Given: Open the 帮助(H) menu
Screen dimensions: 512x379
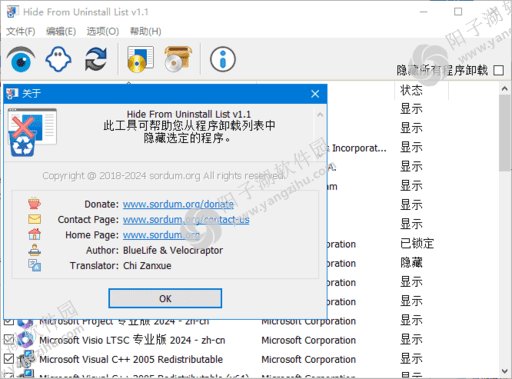Looking at the screenshot, I should [145, 31].
